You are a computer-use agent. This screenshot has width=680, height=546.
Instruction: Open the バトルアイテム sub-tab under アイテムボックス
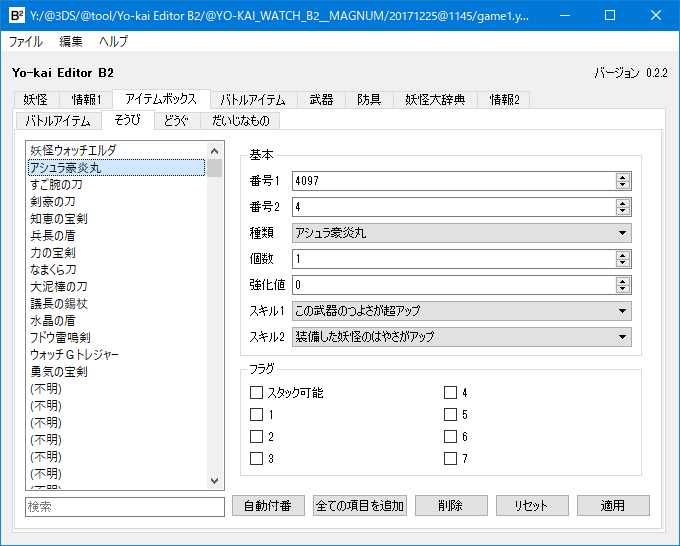pyautogui.click(x=58, y=121)
